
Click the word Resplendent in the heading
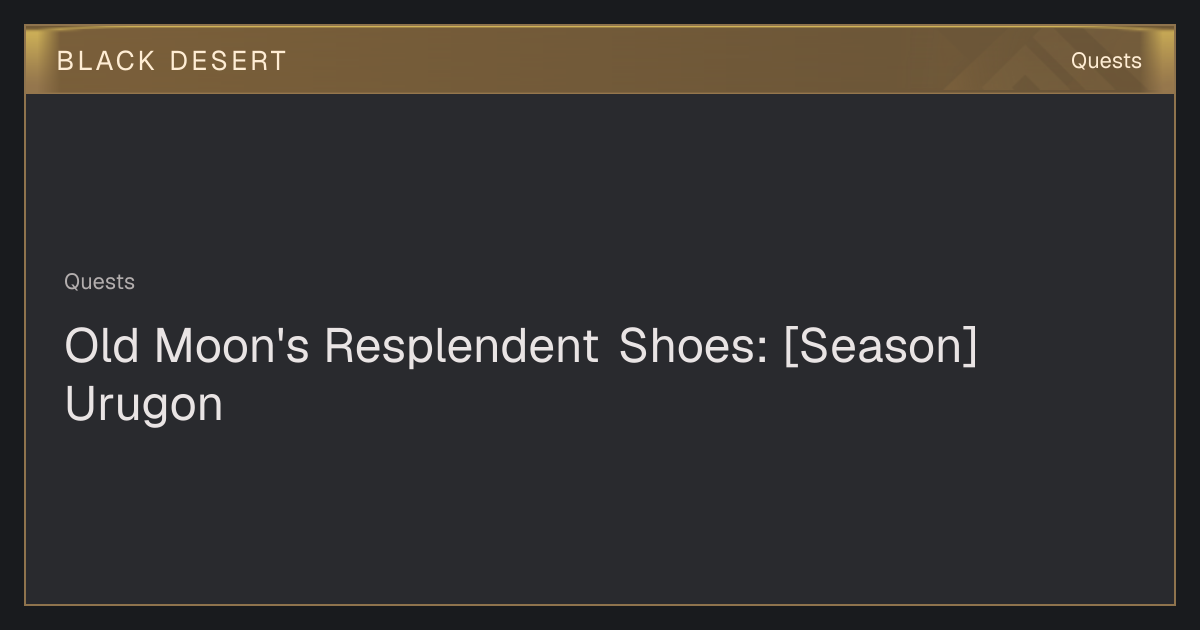click(461, 346)
